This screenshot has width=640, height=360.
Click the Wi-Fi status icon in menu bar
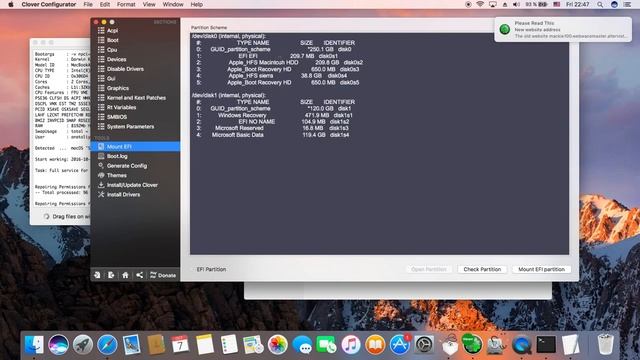(x=480, y=4)
